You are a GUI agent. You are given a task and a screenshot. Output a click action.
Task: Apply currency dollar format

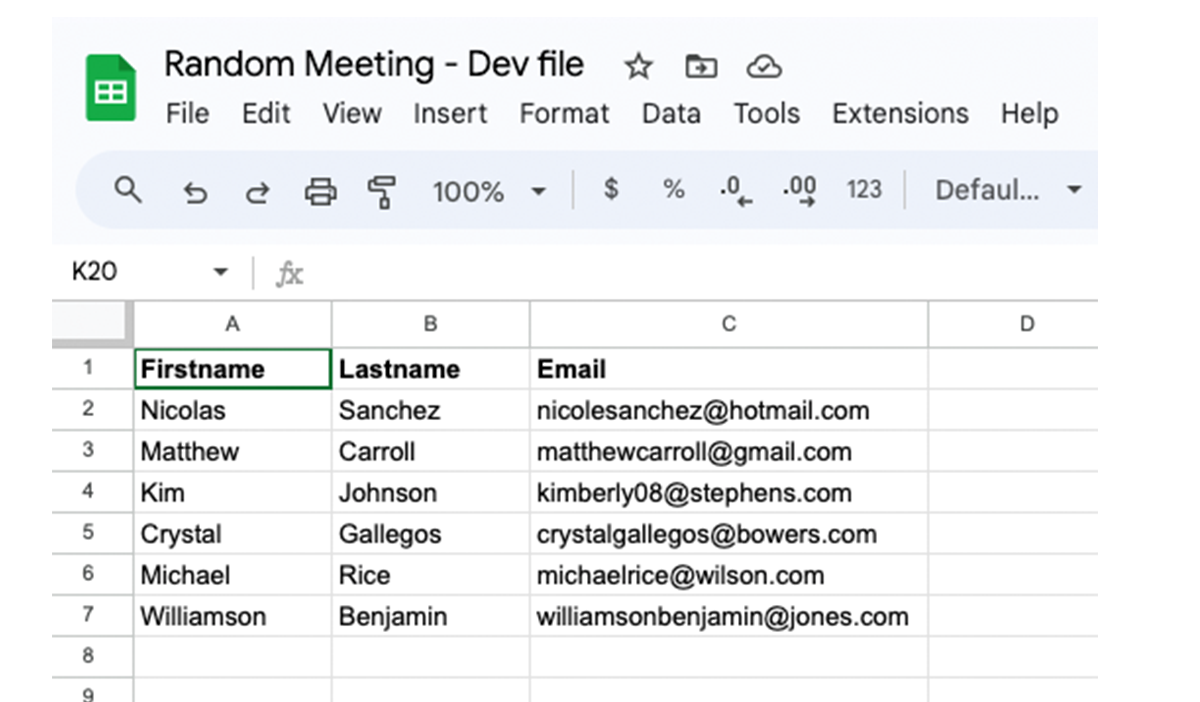click(611, 189)
